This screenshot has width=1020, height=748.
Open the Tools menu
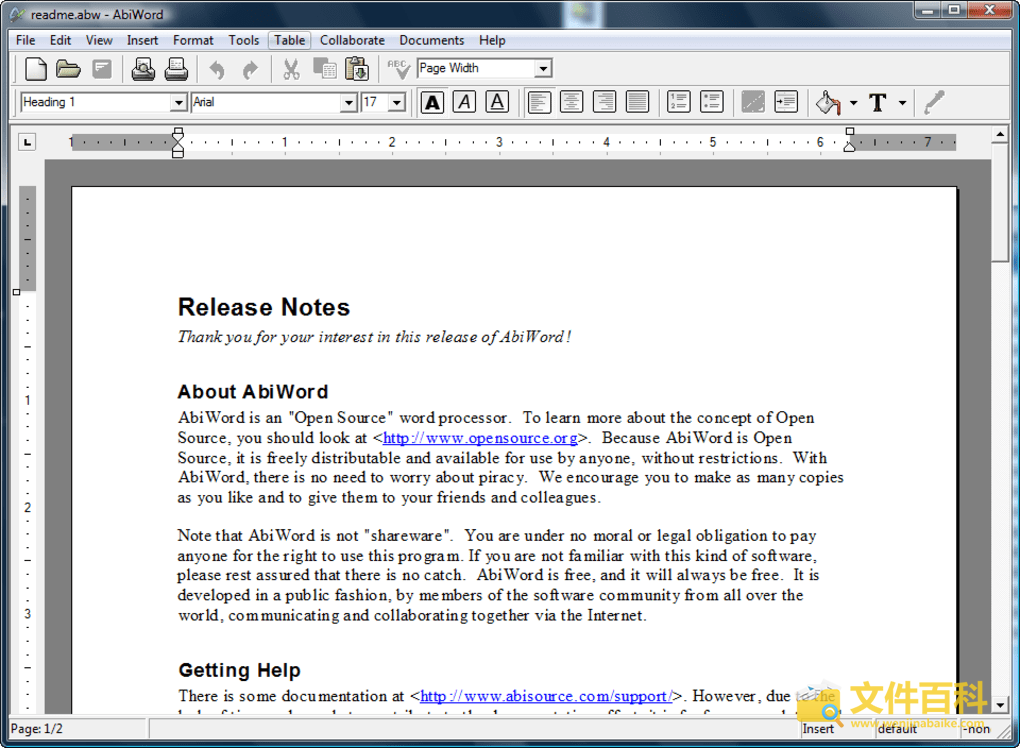point(244,40)
